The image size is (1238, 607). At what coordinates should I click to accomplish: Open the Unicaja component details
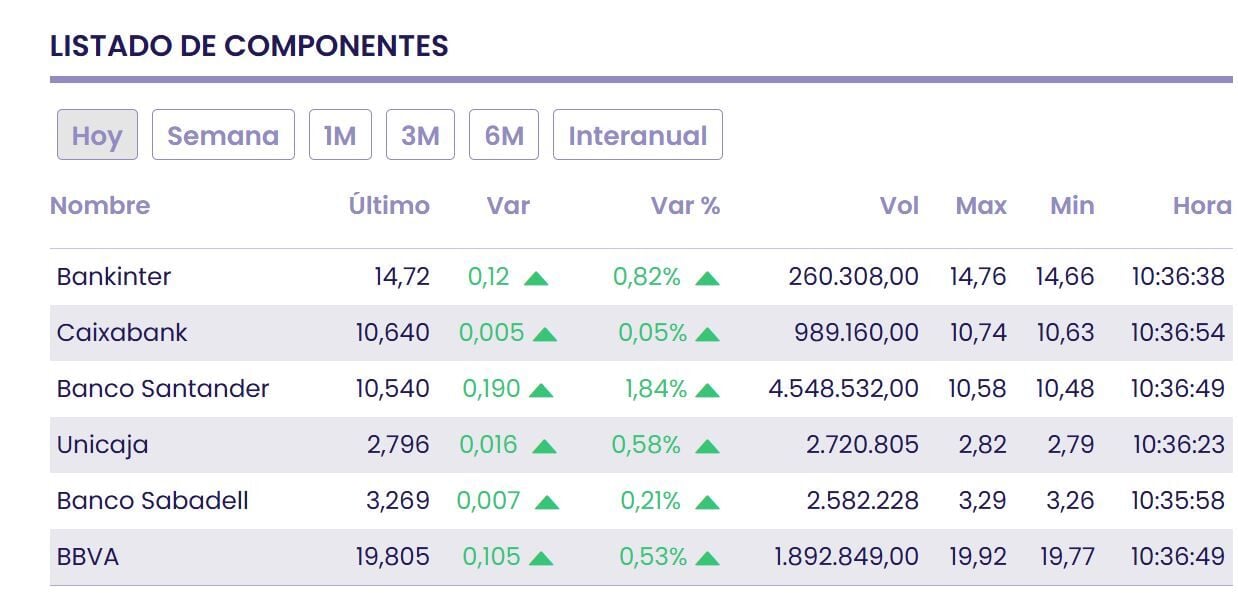(103, 445)
